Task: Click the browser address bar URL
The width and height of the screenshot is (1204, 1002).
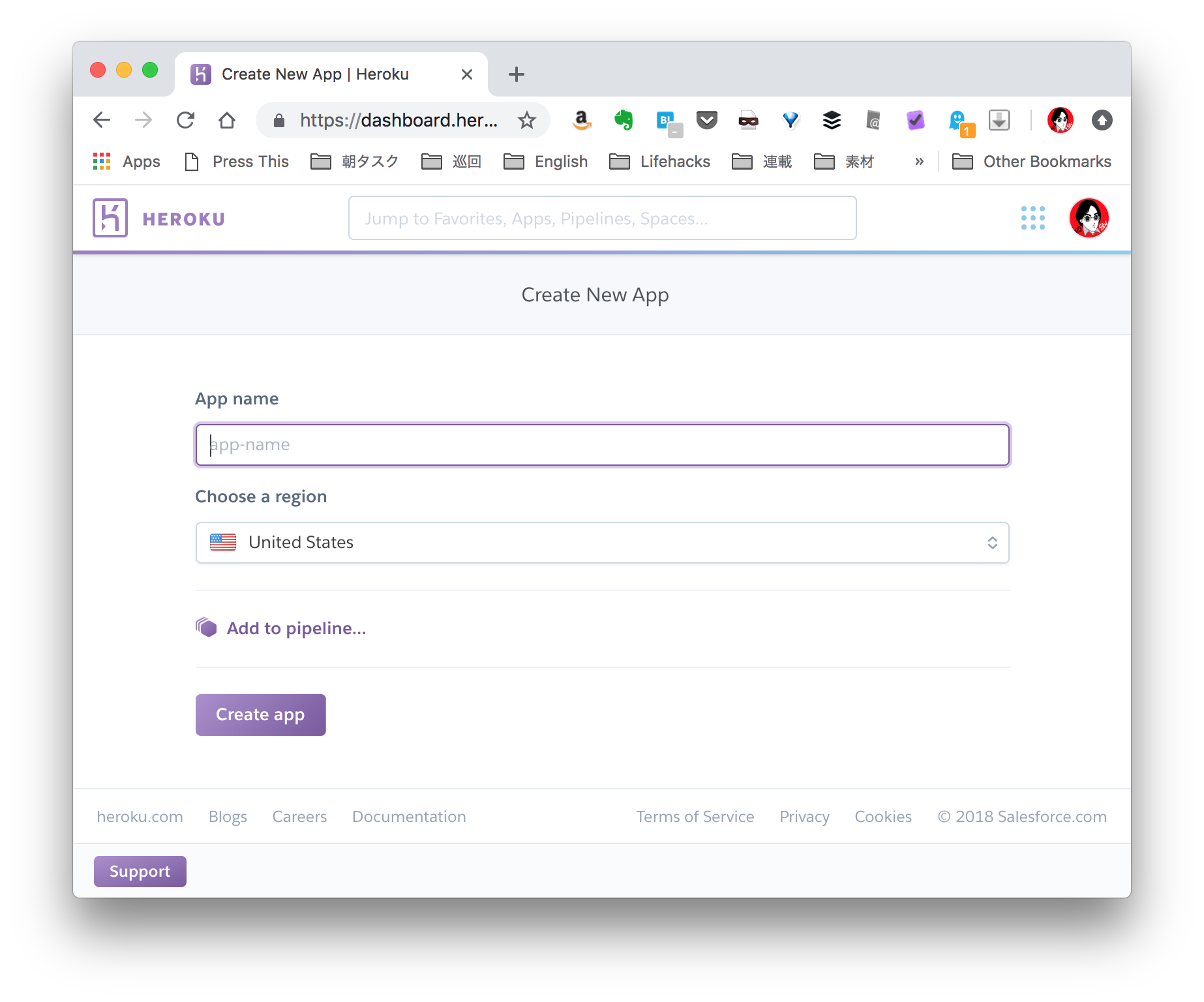Action: pos(399,120)
